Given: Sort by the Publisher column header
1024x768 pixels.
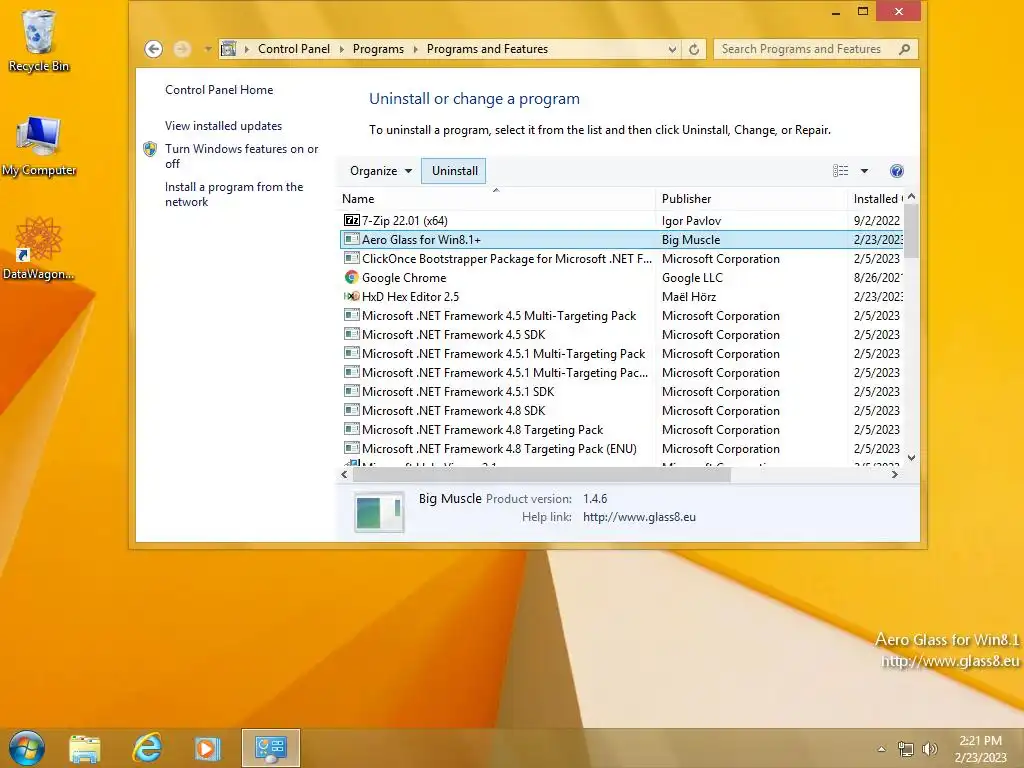Looking at the screenshot, I should pos(751,199).
